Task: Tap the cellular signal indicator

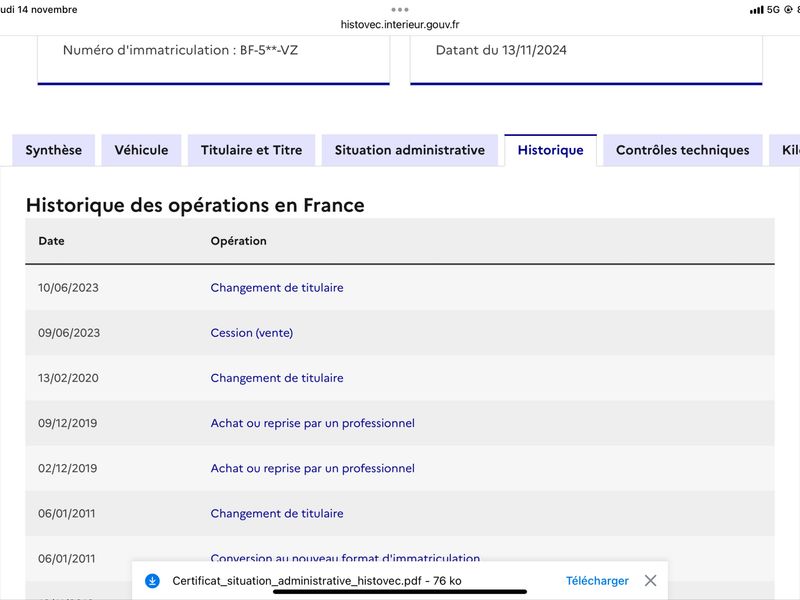Action: [756, 10]
